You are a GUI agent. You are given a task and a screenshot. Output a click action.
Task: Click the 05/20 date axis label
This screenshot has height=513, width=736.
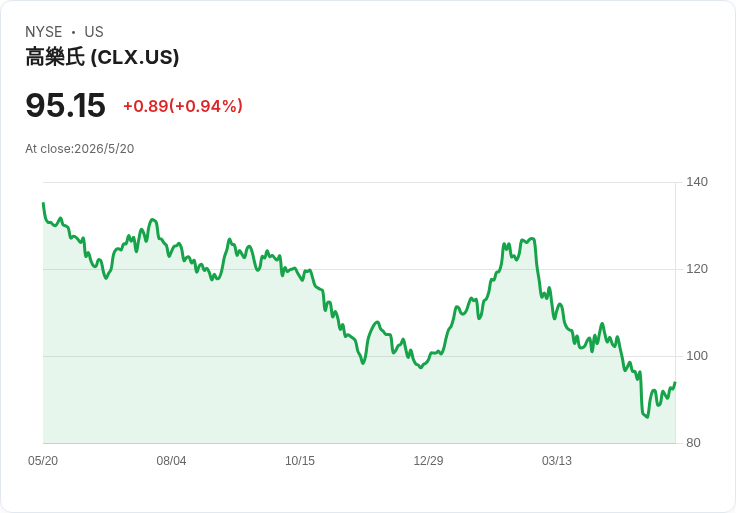[x=43, y=461]
